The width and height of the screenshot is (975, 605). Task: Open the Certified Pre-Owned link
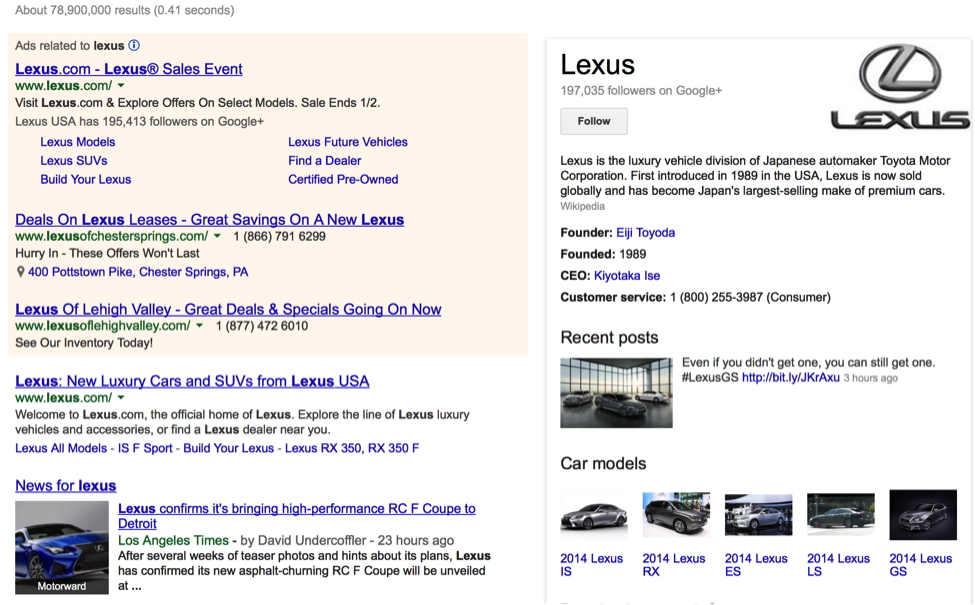pyautogui.click(x=343, y=179)
